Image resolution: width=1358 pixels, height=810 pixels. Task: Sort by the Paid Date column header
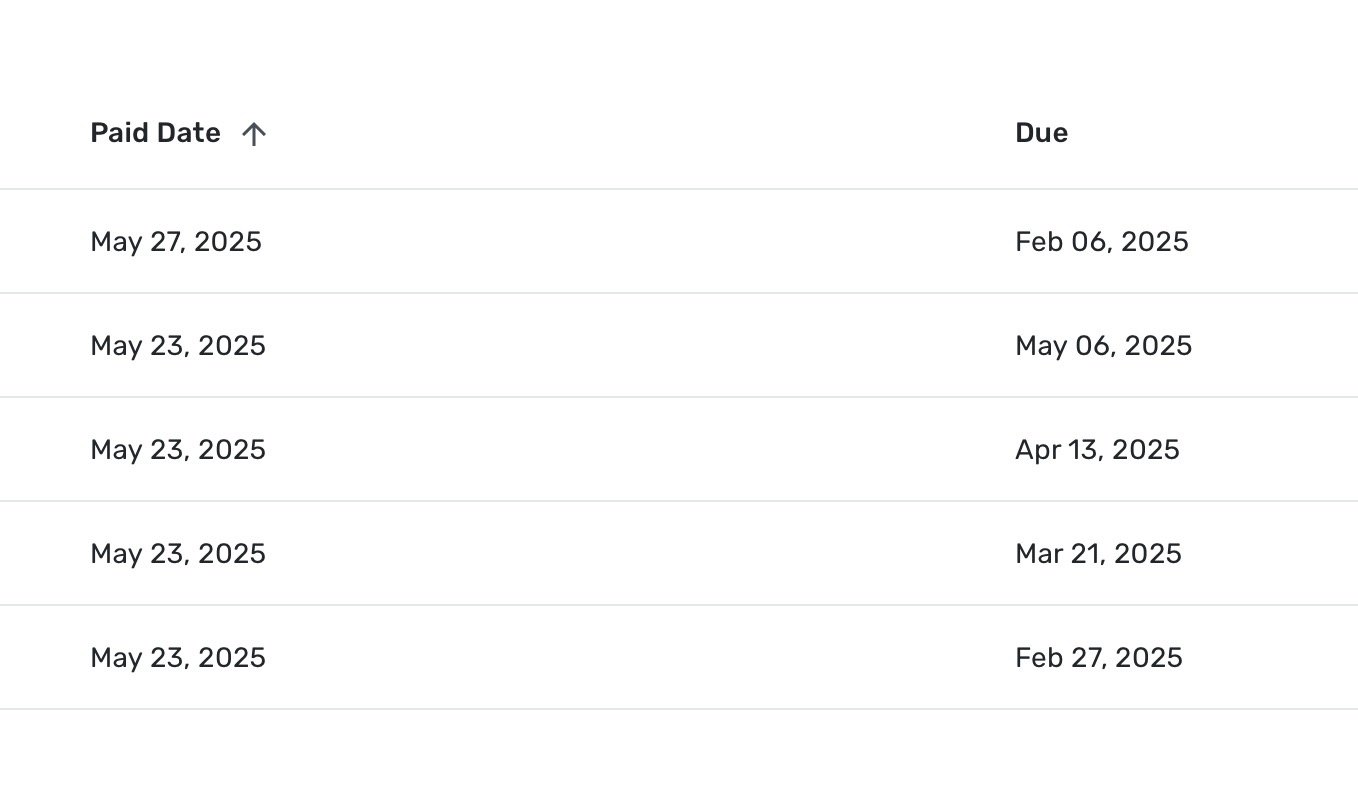click(x=155, y=133)
